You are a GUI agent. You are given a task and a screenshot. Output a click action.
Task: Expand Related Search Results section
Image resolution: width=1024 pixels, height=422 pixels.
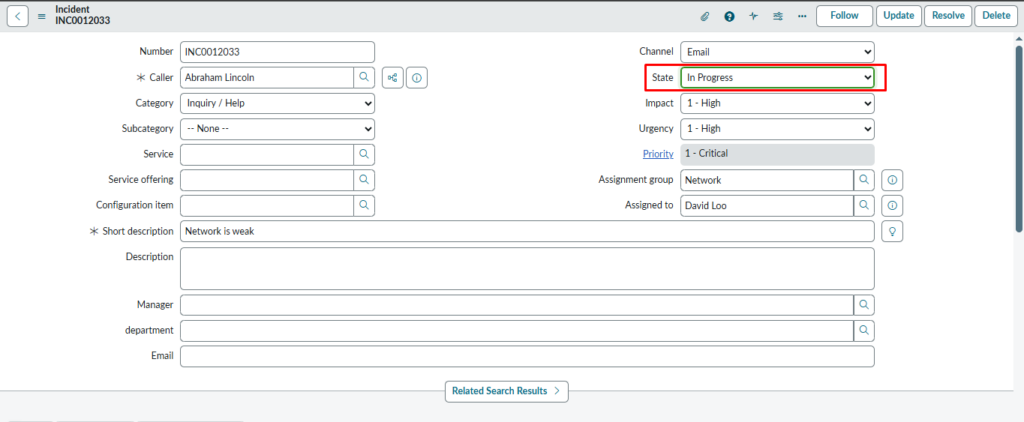506,391
